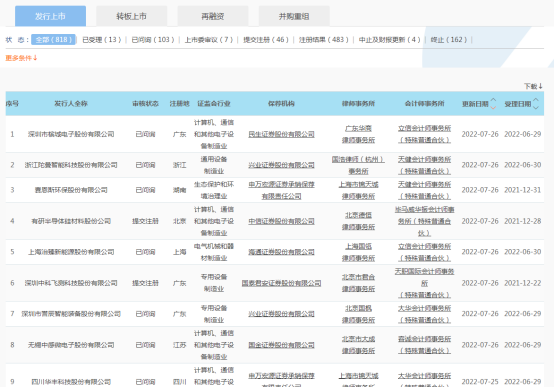Open 国金证券股份有限公司 sponsor link

click(x=281, y=345)
